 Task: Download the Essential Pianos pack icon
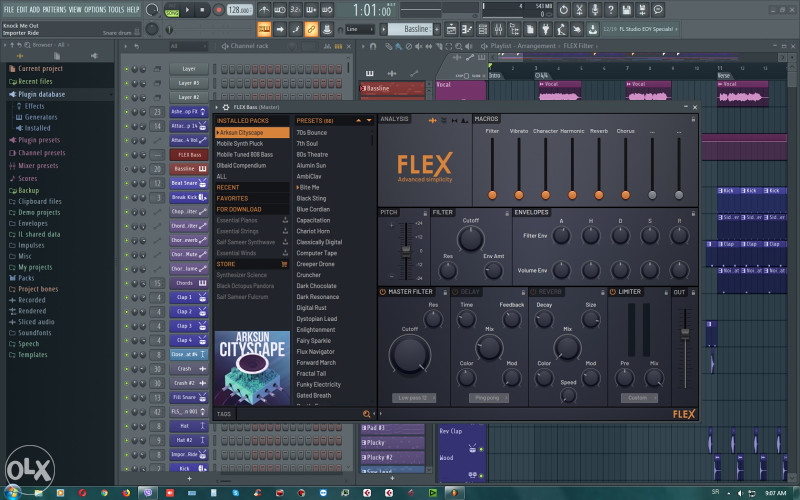(285, 220)
